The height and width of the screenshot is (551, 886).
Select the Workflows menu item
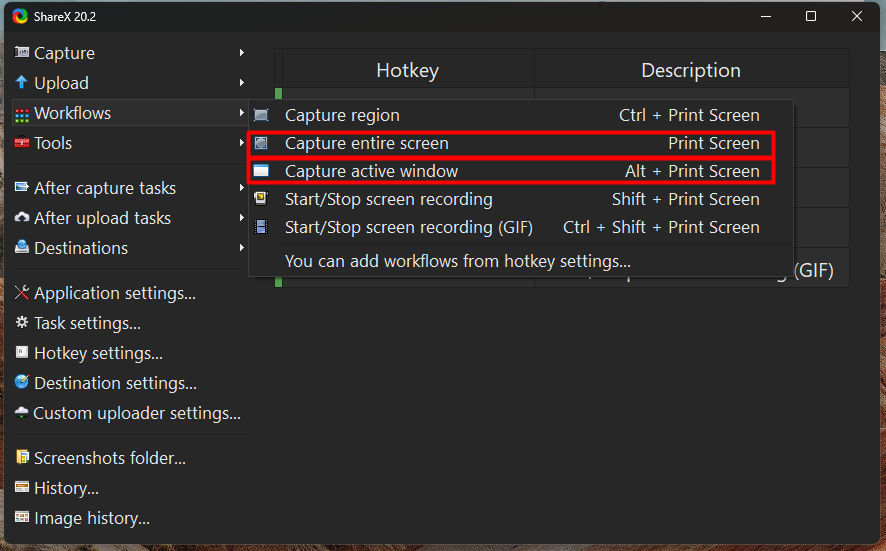point(130,113)
